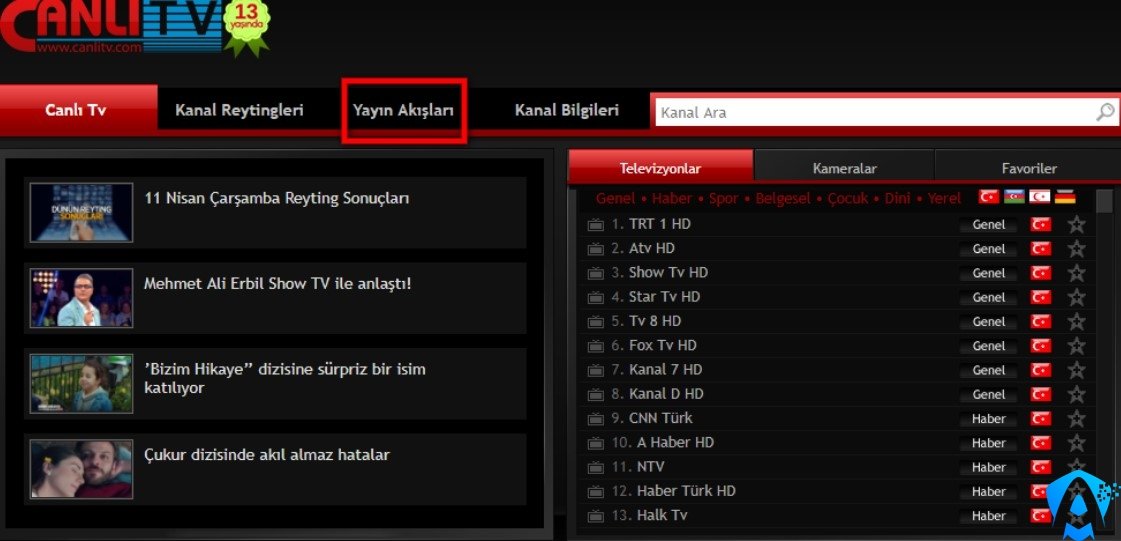Click the TV icon beside NTV
This screenshot has width=1121, height=541.
pos(596,468)
